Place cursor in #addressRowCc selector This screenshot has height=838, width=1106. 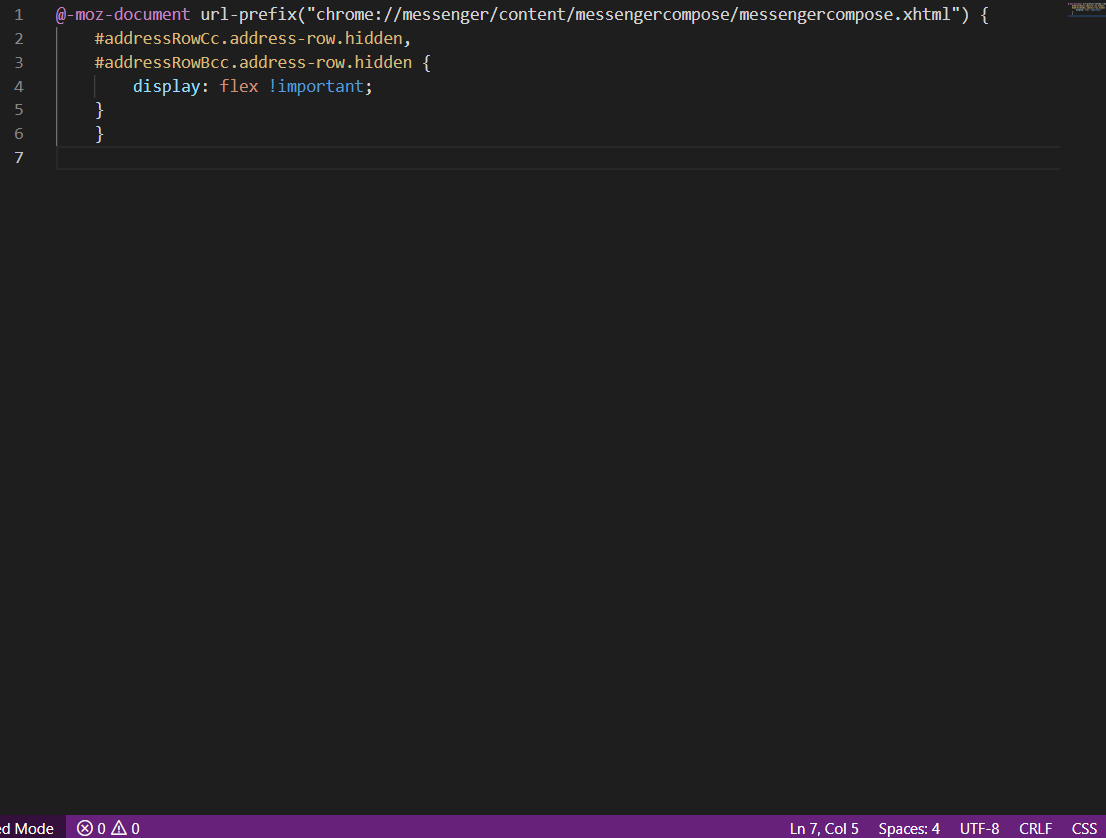(160, 39)
